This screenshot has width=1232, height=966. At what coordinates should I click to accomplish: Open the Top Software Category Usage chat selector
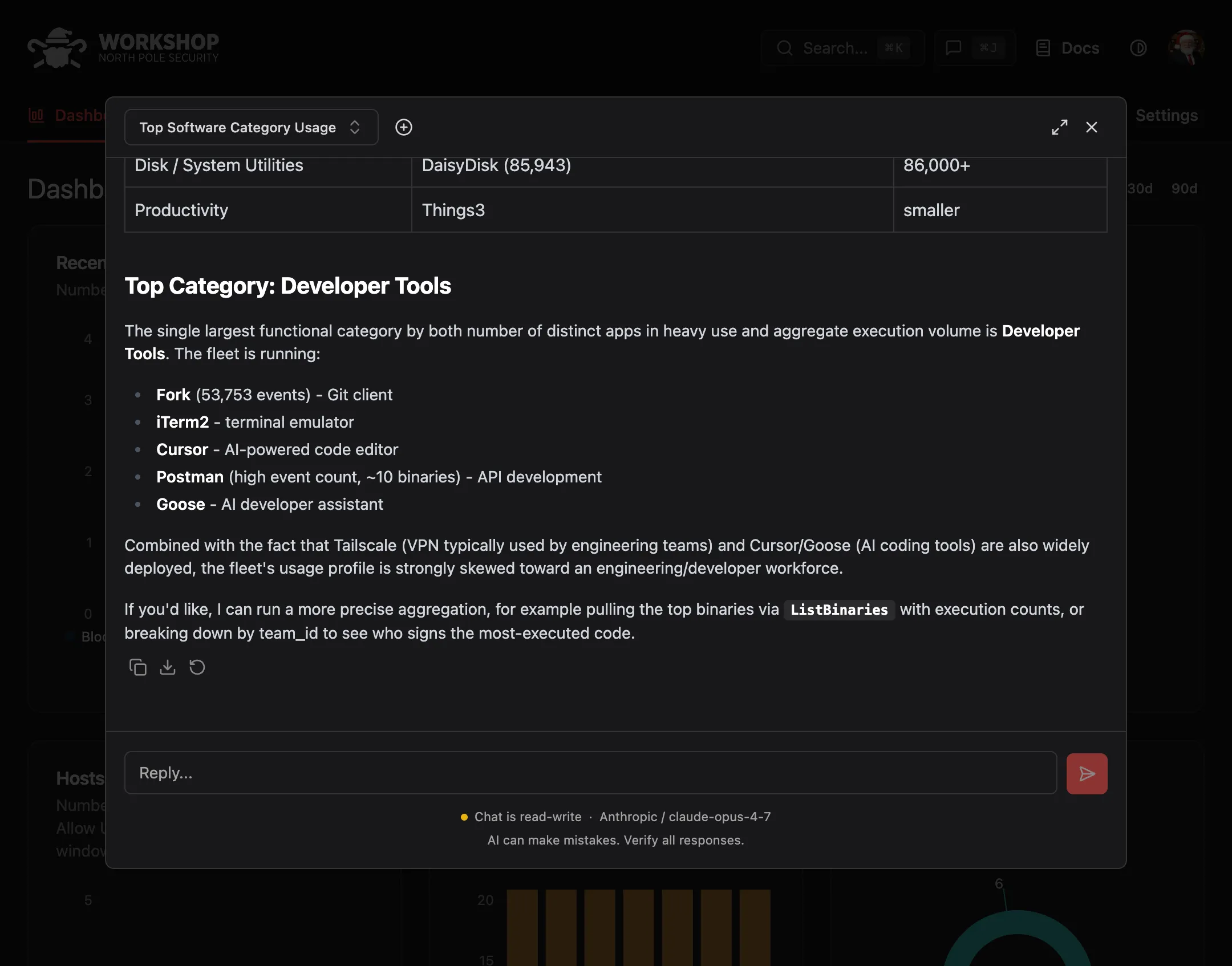251,127
